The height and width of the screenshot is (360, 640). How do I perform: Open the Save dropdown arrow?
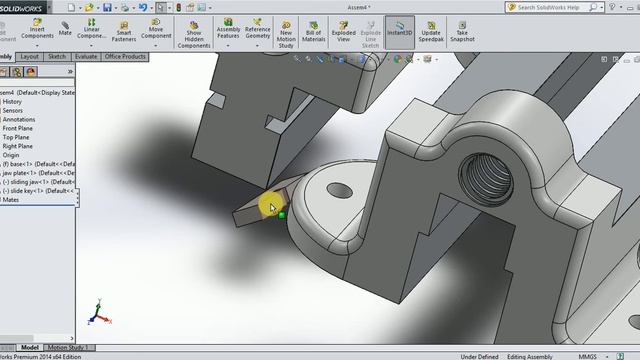coord(116,8)
